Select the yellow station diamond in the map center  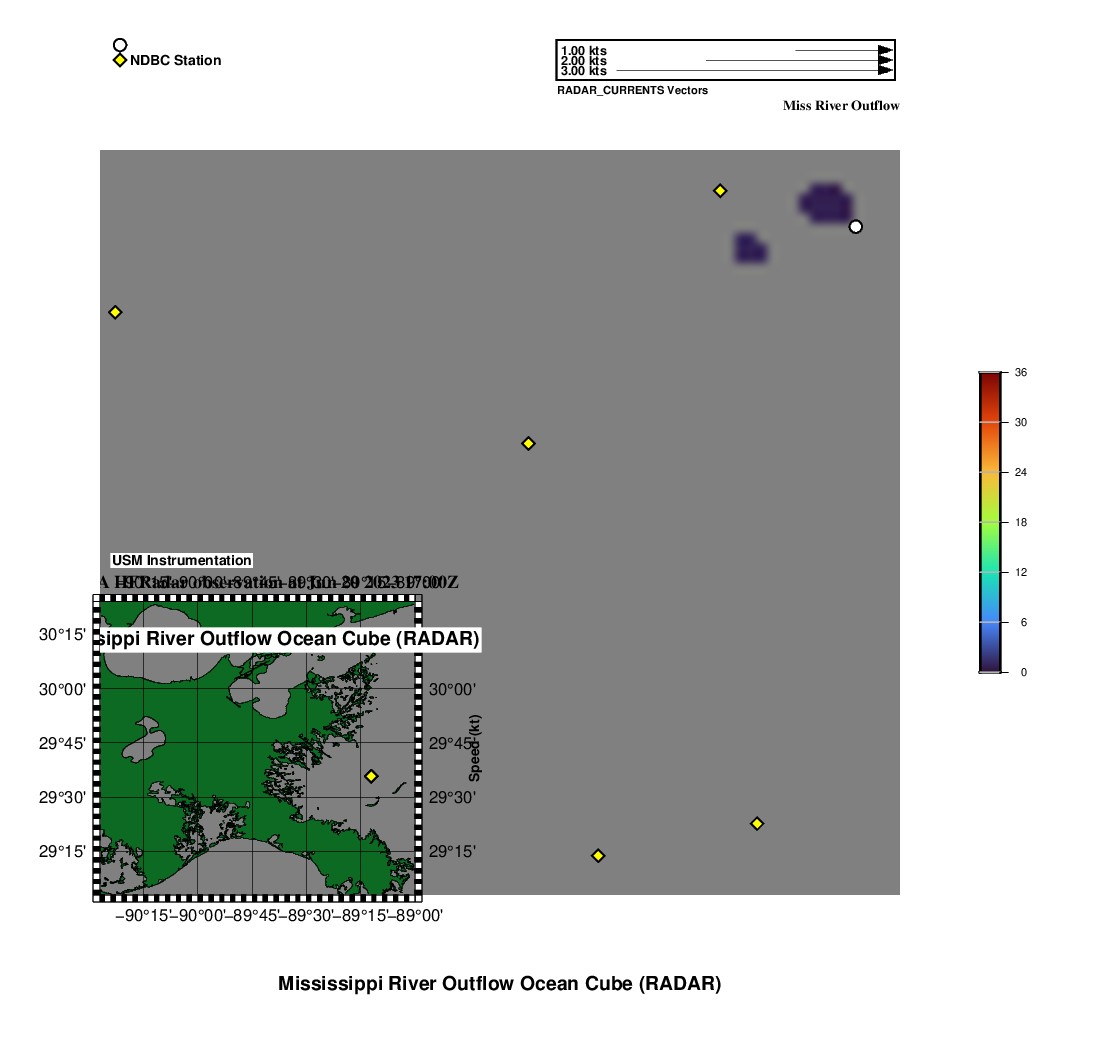[528, 443]
